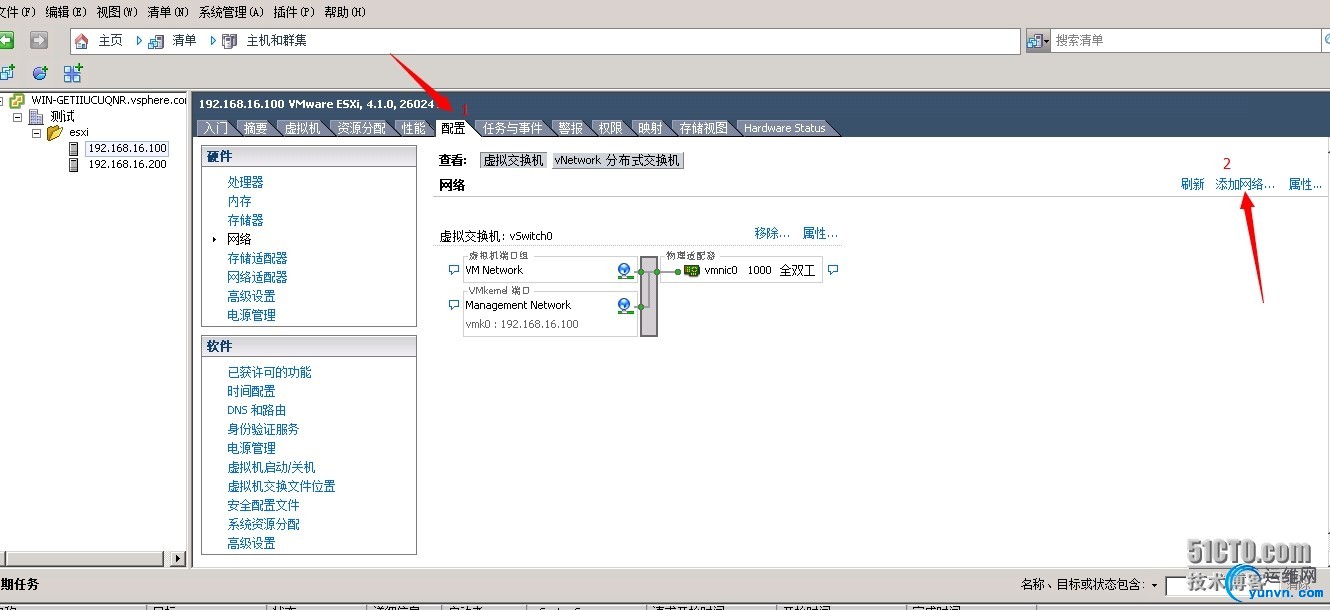The height and width of the screenshot is (610, 1330).
Task: Click the add cluster grid toolbar icon
Action: pyautogui.click(x=72, y=73)
